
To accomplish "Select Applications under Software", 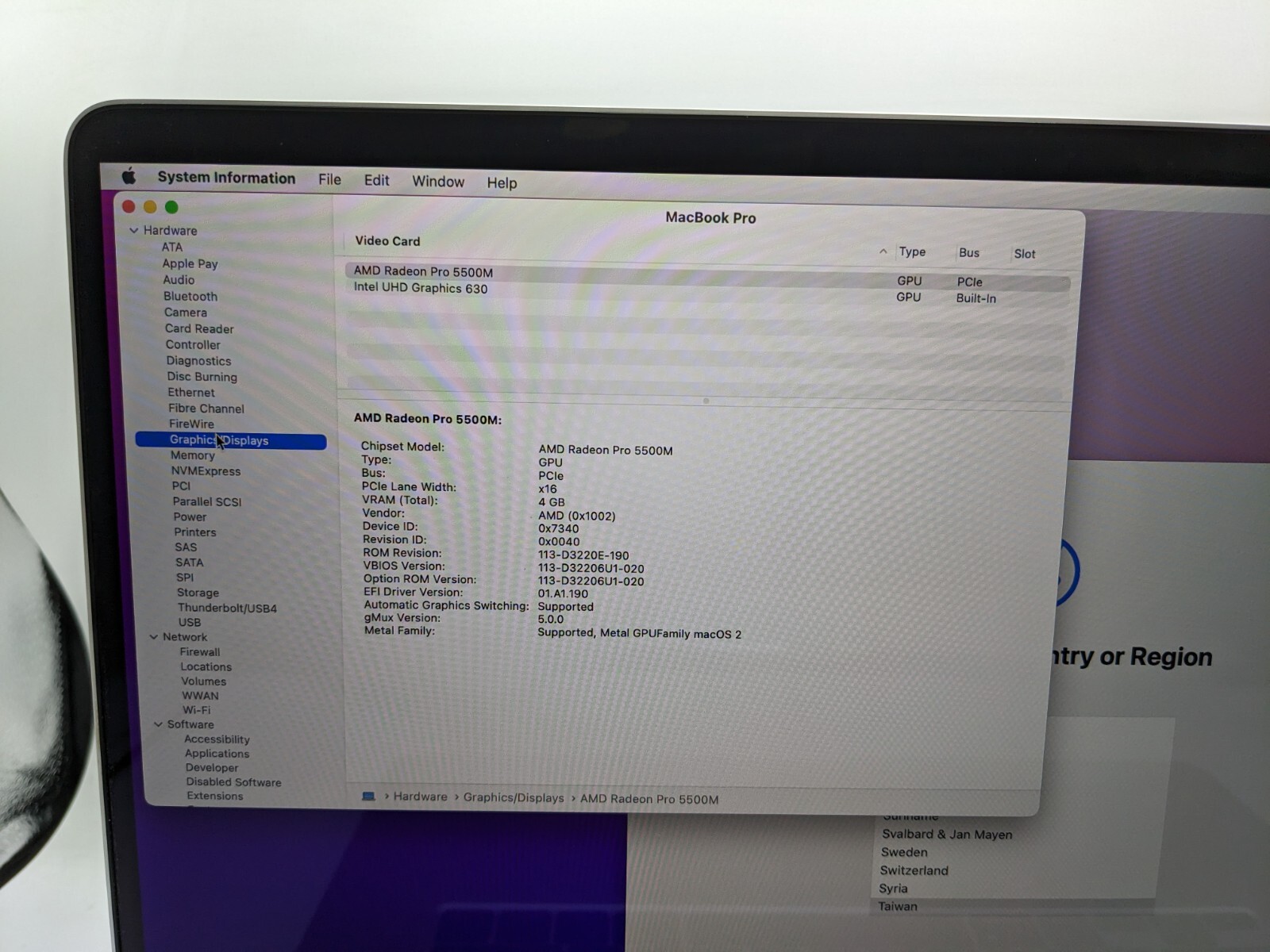I will 217,754.
